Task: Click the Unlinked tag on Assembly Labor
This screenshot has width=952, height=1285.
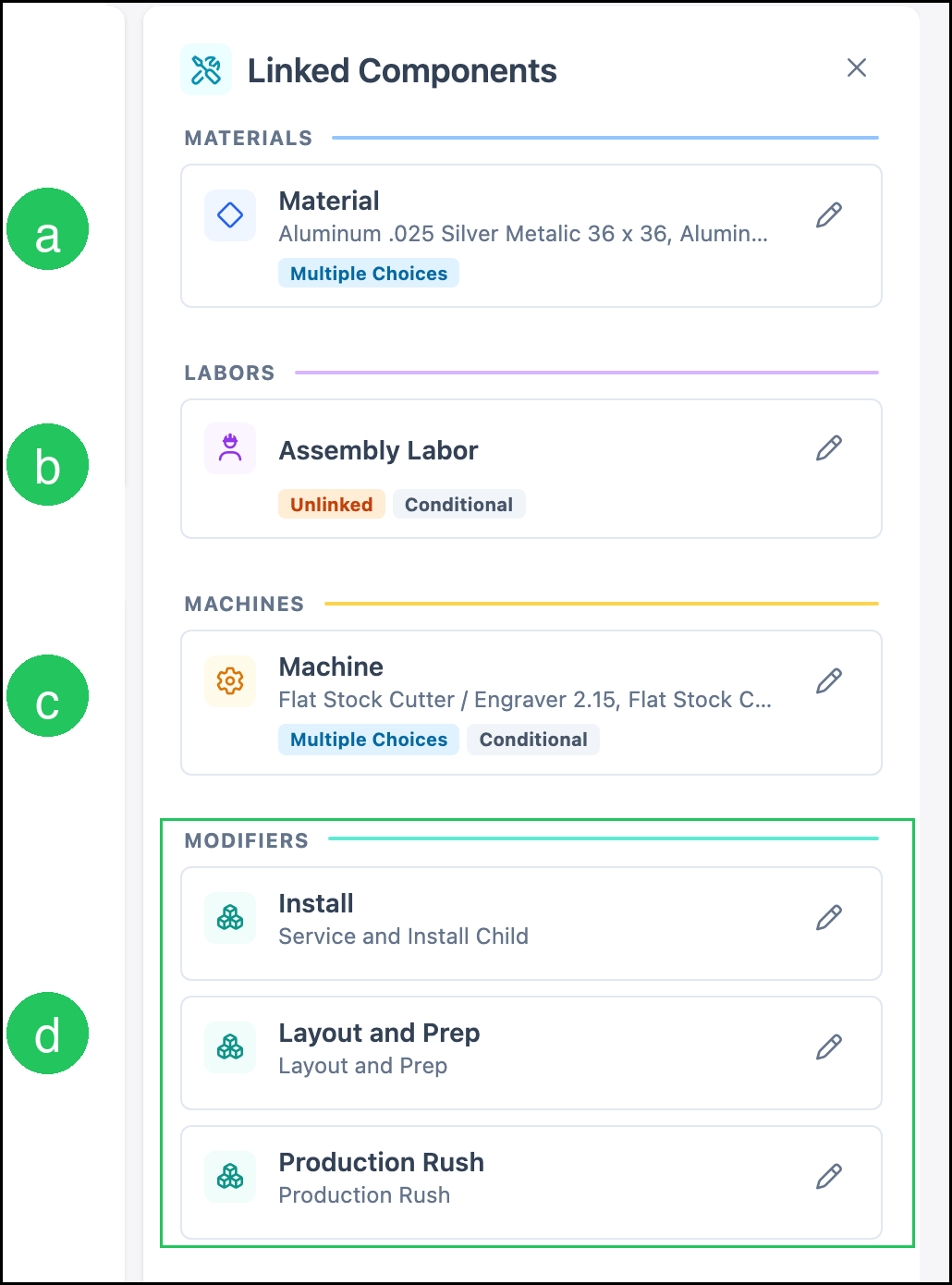Action: tap(332, 505)
